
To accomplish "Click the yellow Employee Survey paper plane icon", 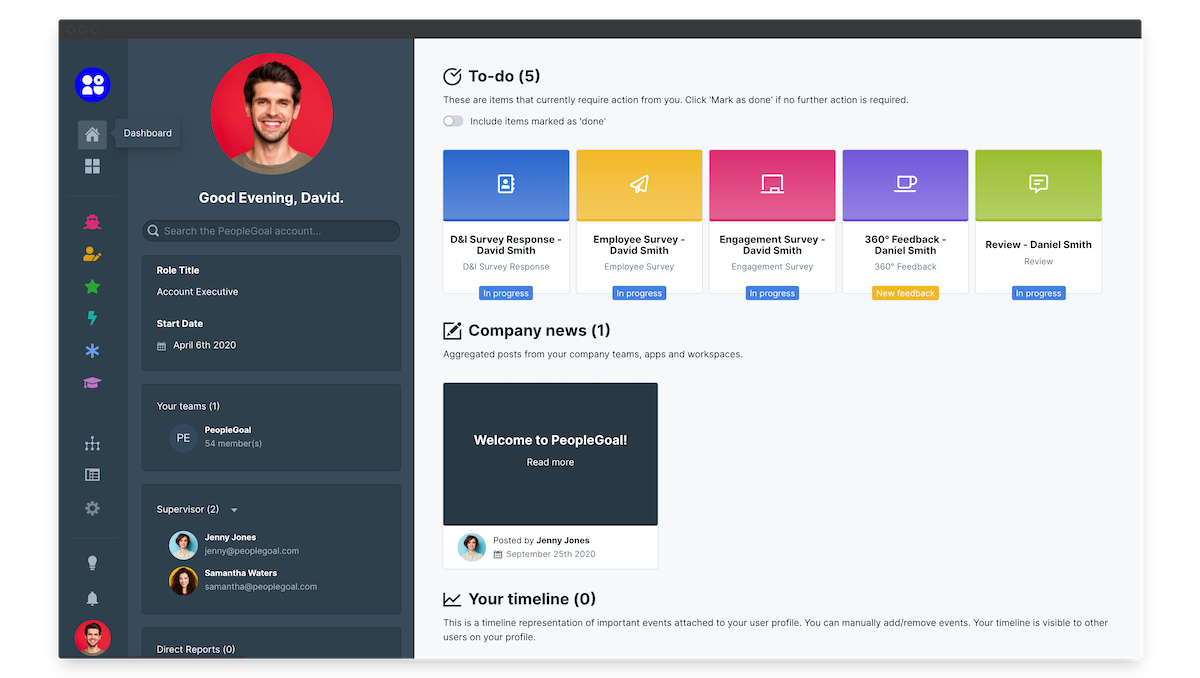I will [639, 184].
